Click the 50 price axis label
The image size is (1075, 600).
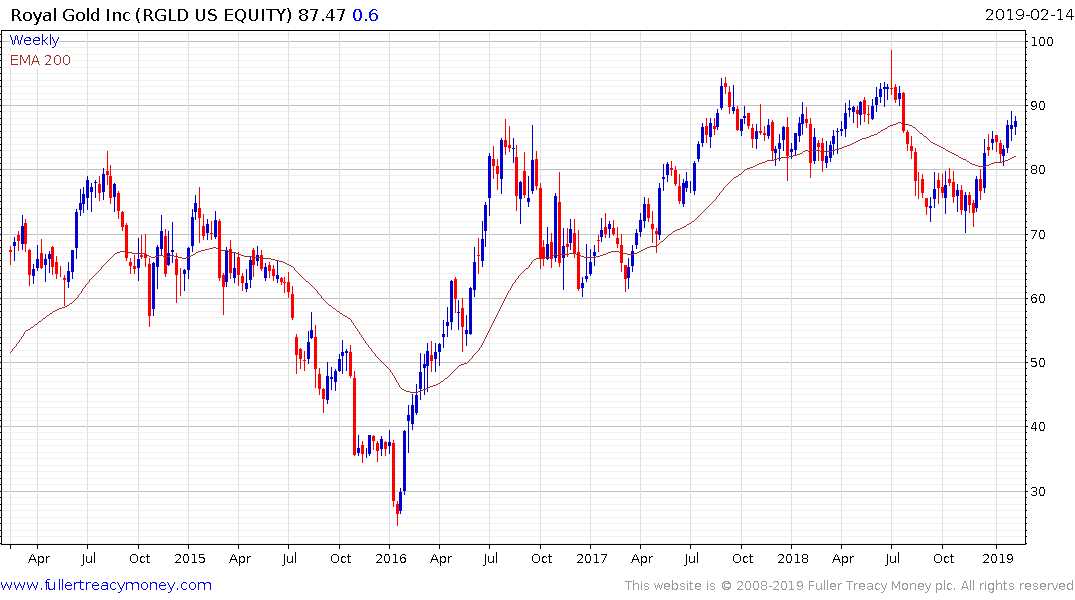pyautogui.click(x=1038, y=362)
